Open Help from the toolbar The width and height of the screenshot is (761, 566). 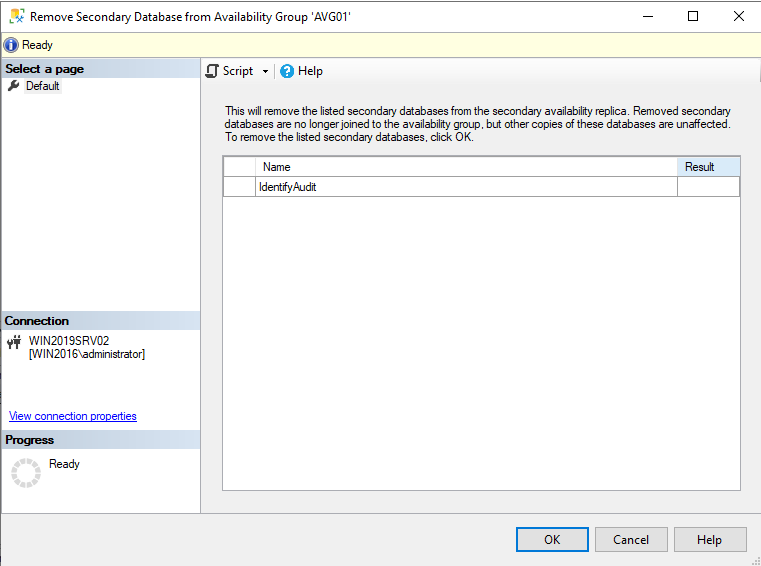tap(301, 71)
